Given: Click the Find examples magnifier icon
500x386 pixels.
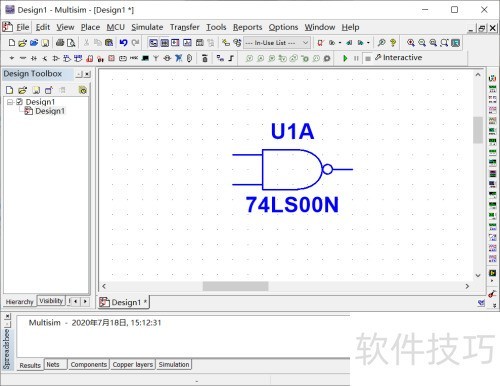Looking at the screenshot, I should tap(382, 43).
